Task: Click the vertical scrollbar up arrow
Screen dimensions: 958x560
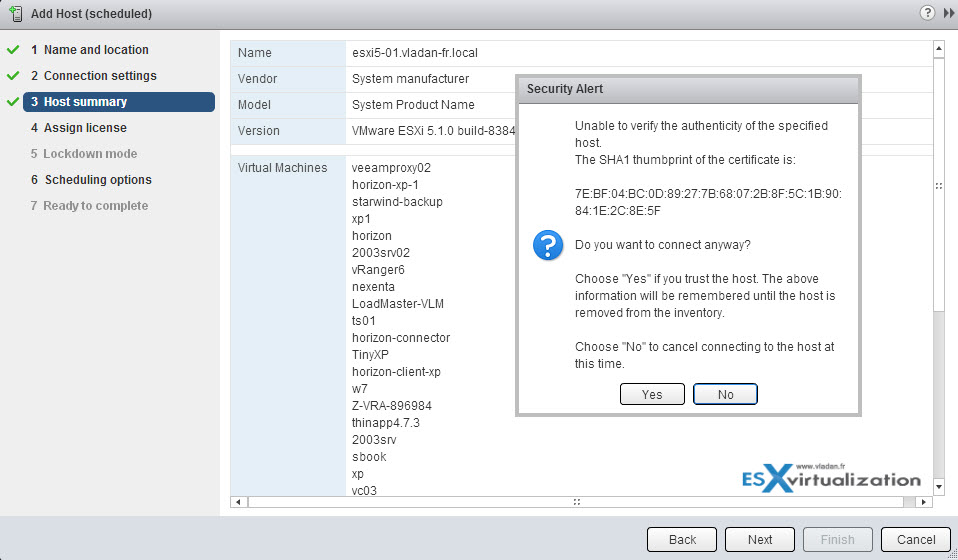Action: (x=939, y=49)
